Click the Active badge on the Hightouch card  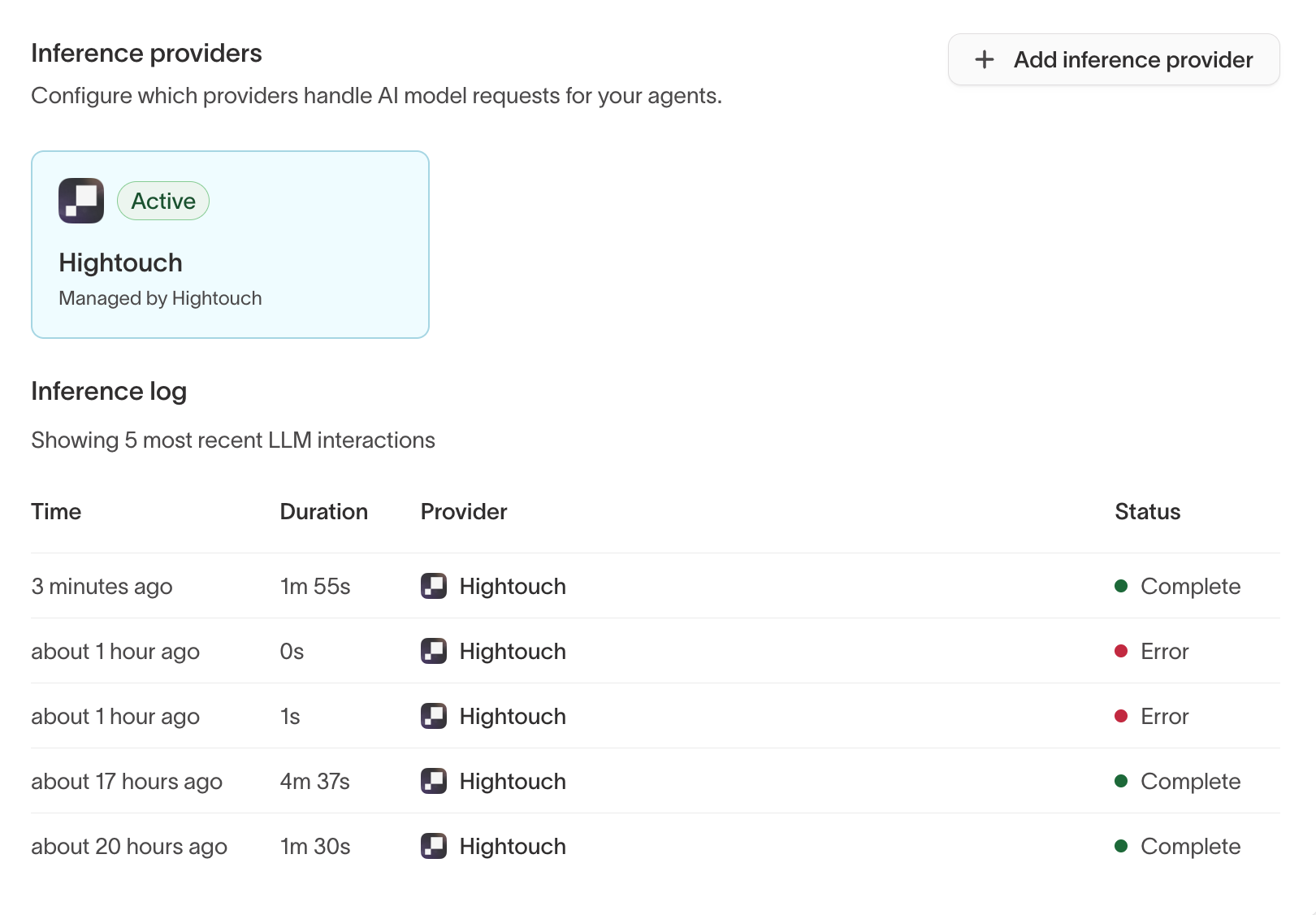click(x=163, y=201)
